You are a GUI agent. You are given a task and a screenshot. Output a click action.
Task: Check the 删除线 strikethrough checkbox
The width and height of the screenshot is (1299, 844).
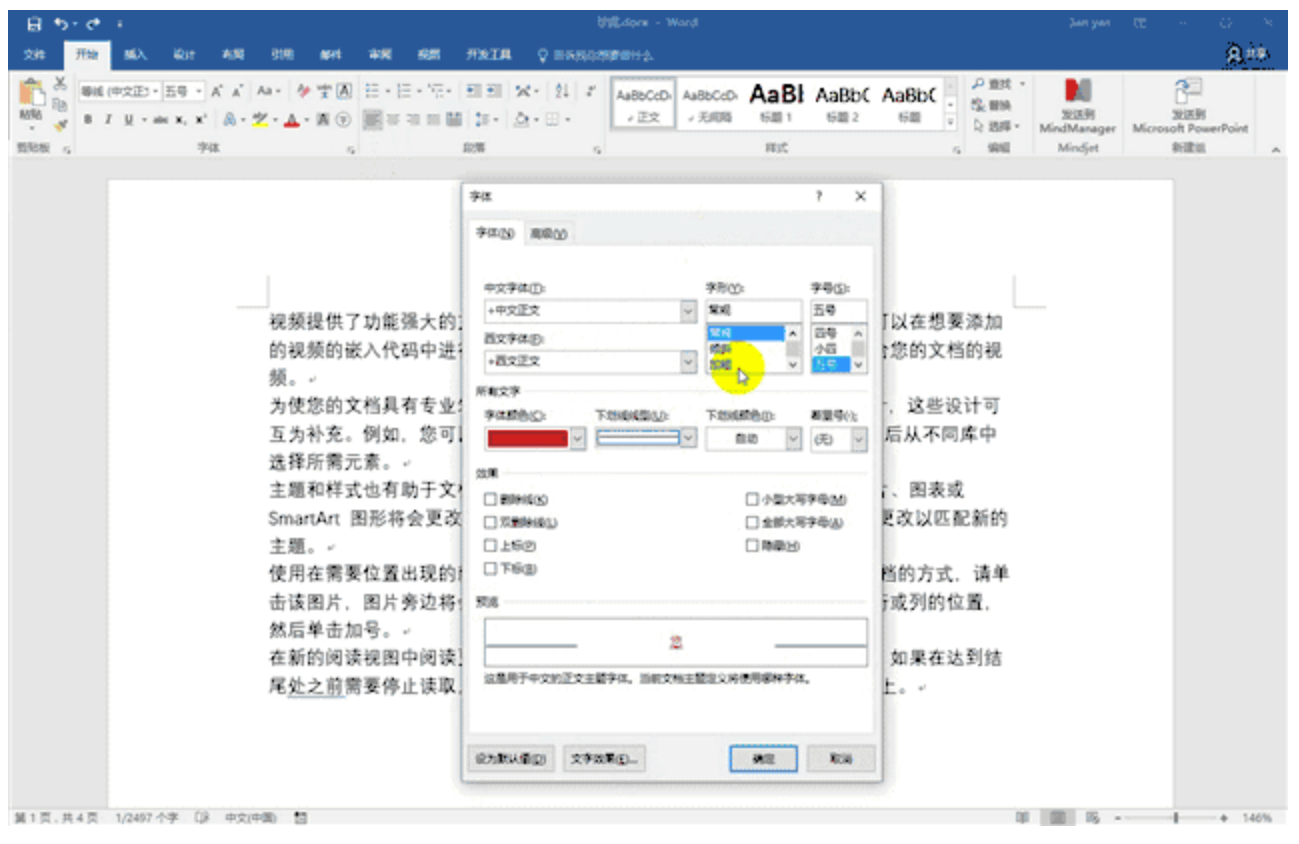[x=490, y=499]
